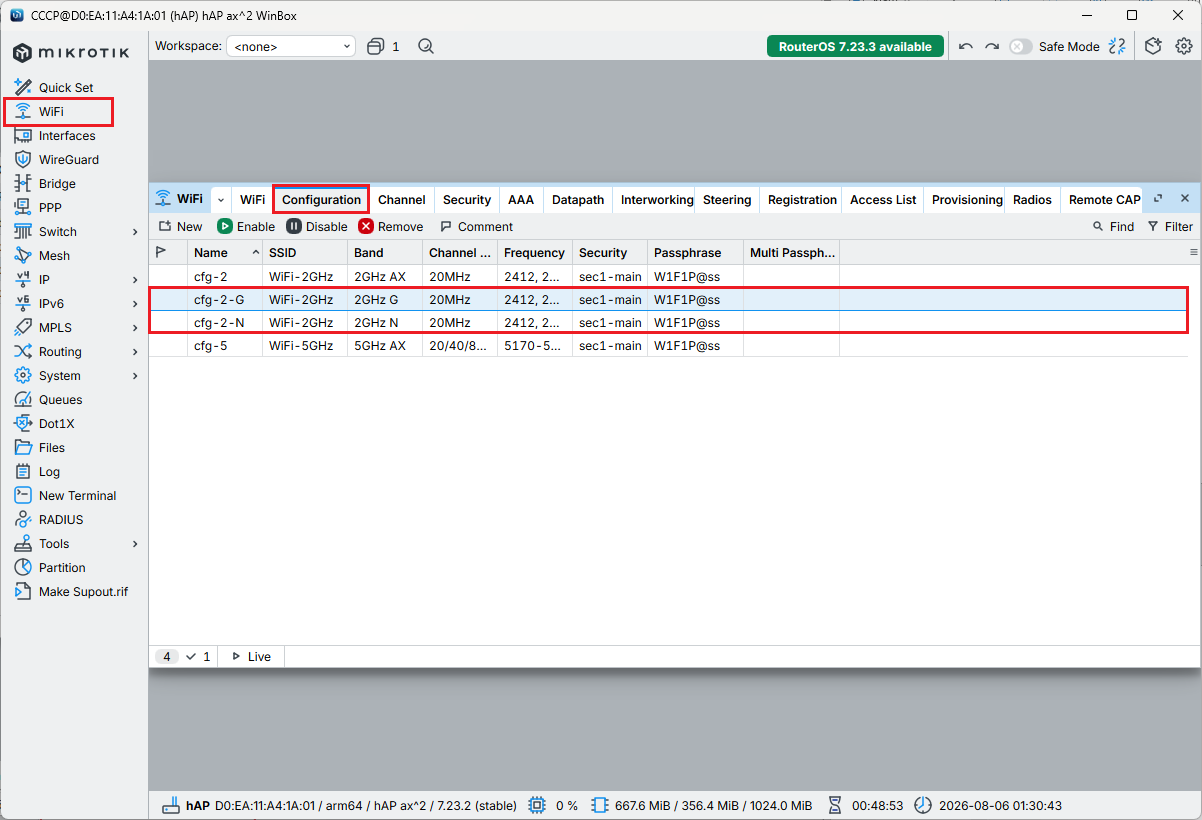Switch to the Channel tab
The height and width of the screenshot is (820, 1202).
click(402, 200)
